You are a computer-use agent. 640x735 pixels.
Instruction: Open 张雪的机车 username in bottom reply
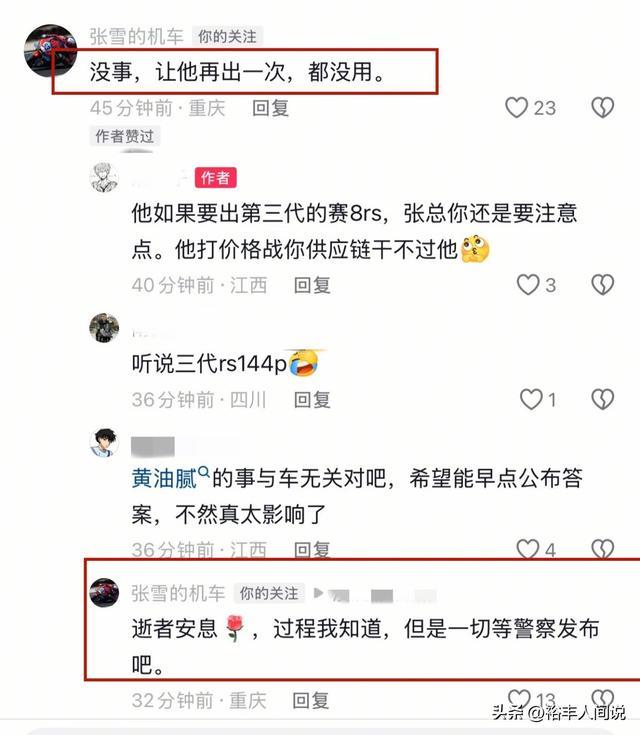tap(178, 593)
